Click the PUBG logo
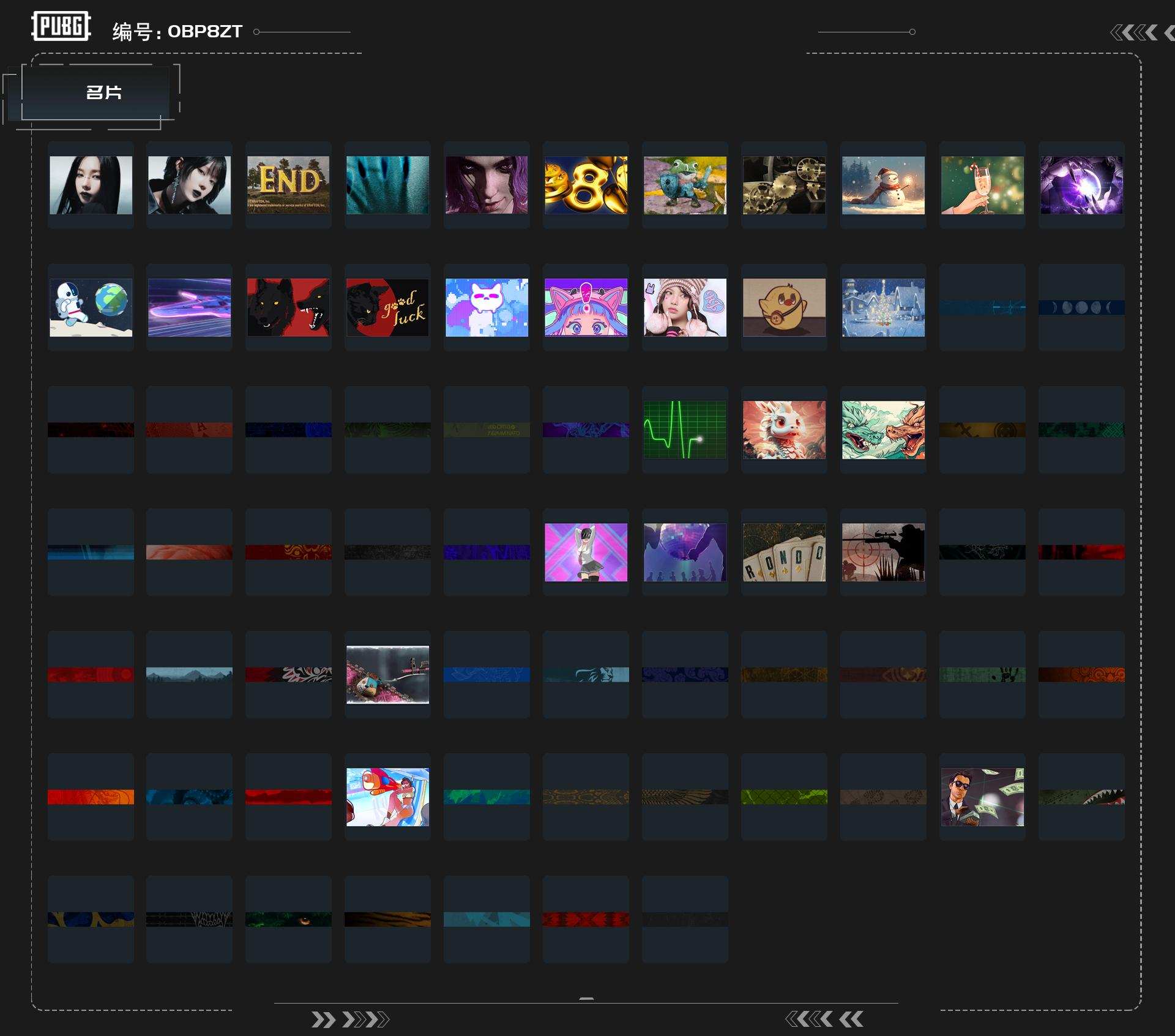Image resolution: width=1175 pixels, height=1036 pixels. (61, 26)
